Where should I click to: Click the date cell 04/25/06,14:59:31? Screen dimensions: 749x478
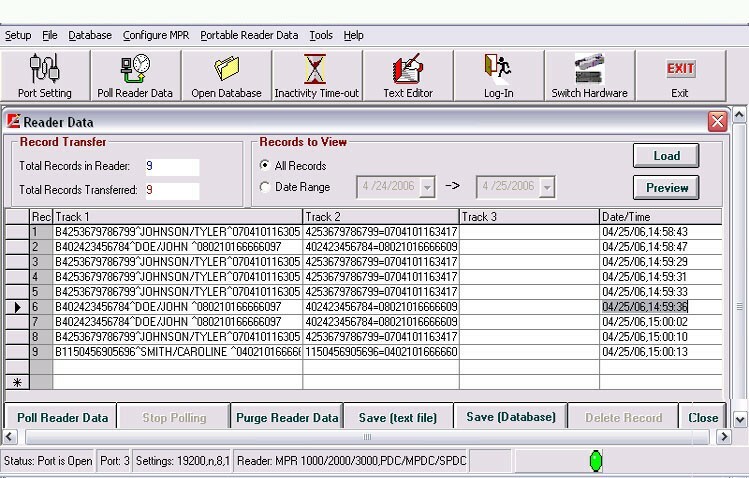click(x=661, y=277)
